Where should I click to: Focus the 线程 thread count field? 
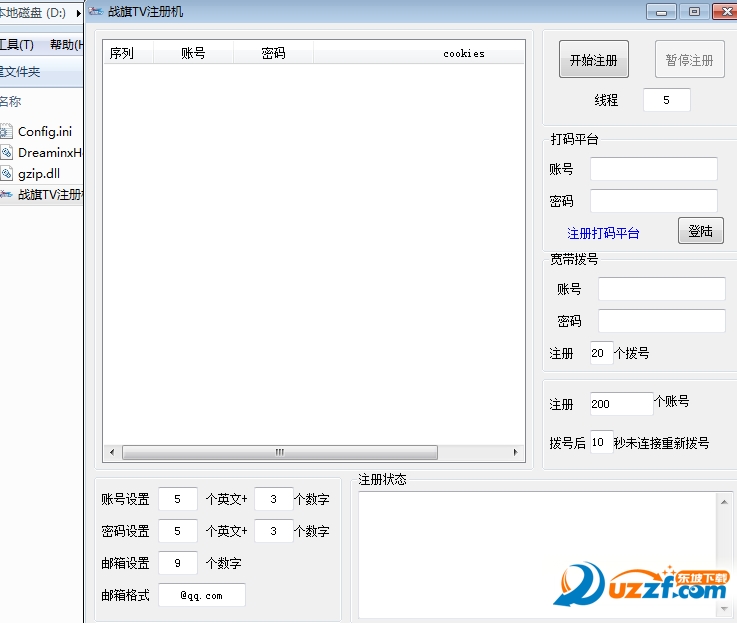666,100
